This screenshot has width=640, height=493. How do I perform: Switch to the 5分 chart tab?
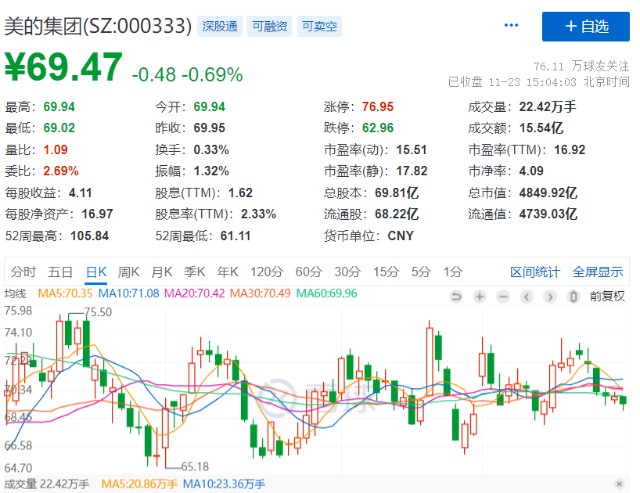421,272
